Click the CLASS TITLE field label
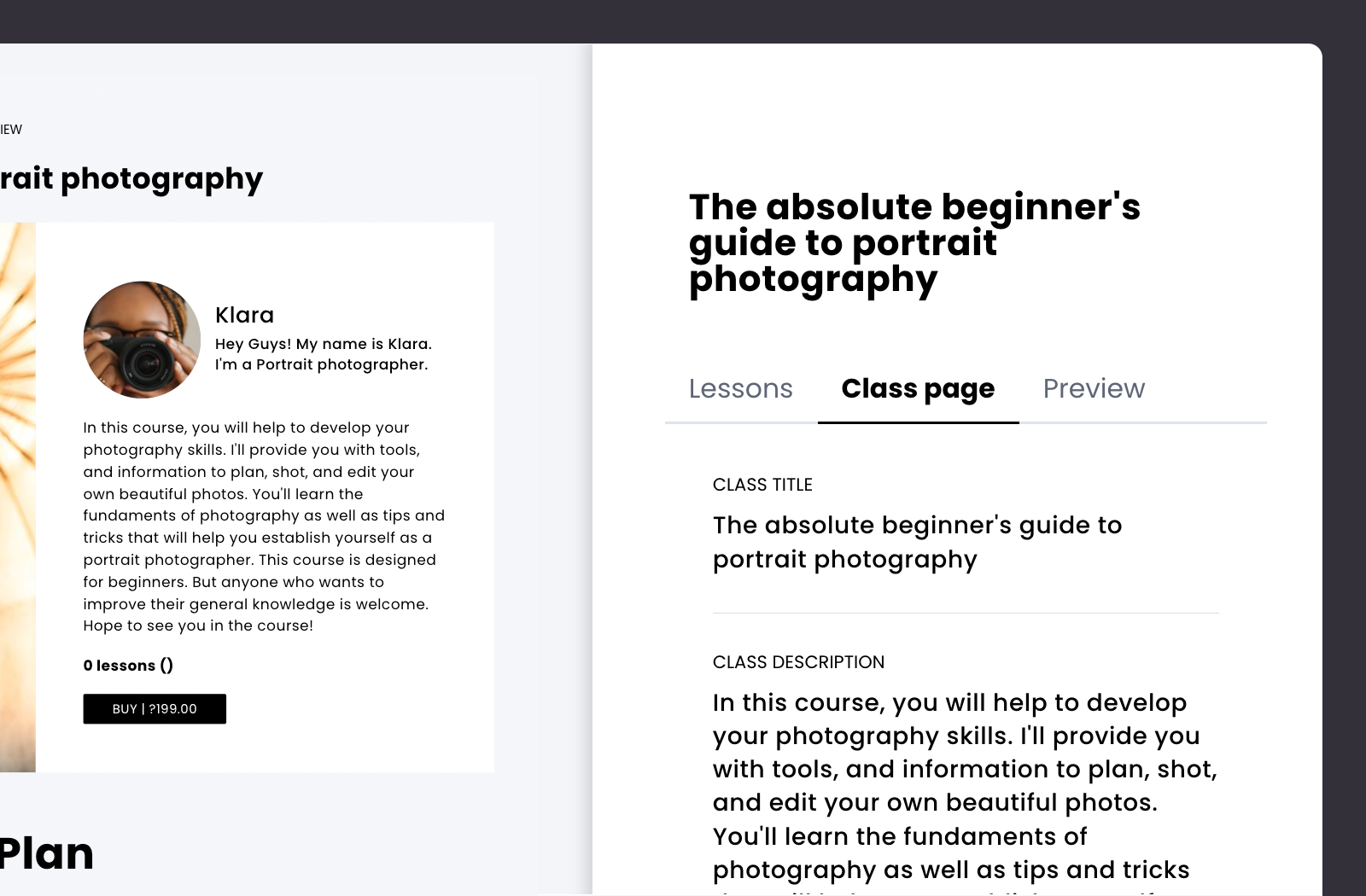The width and height of the screenshot is (1366, 896). pos(762,485)
